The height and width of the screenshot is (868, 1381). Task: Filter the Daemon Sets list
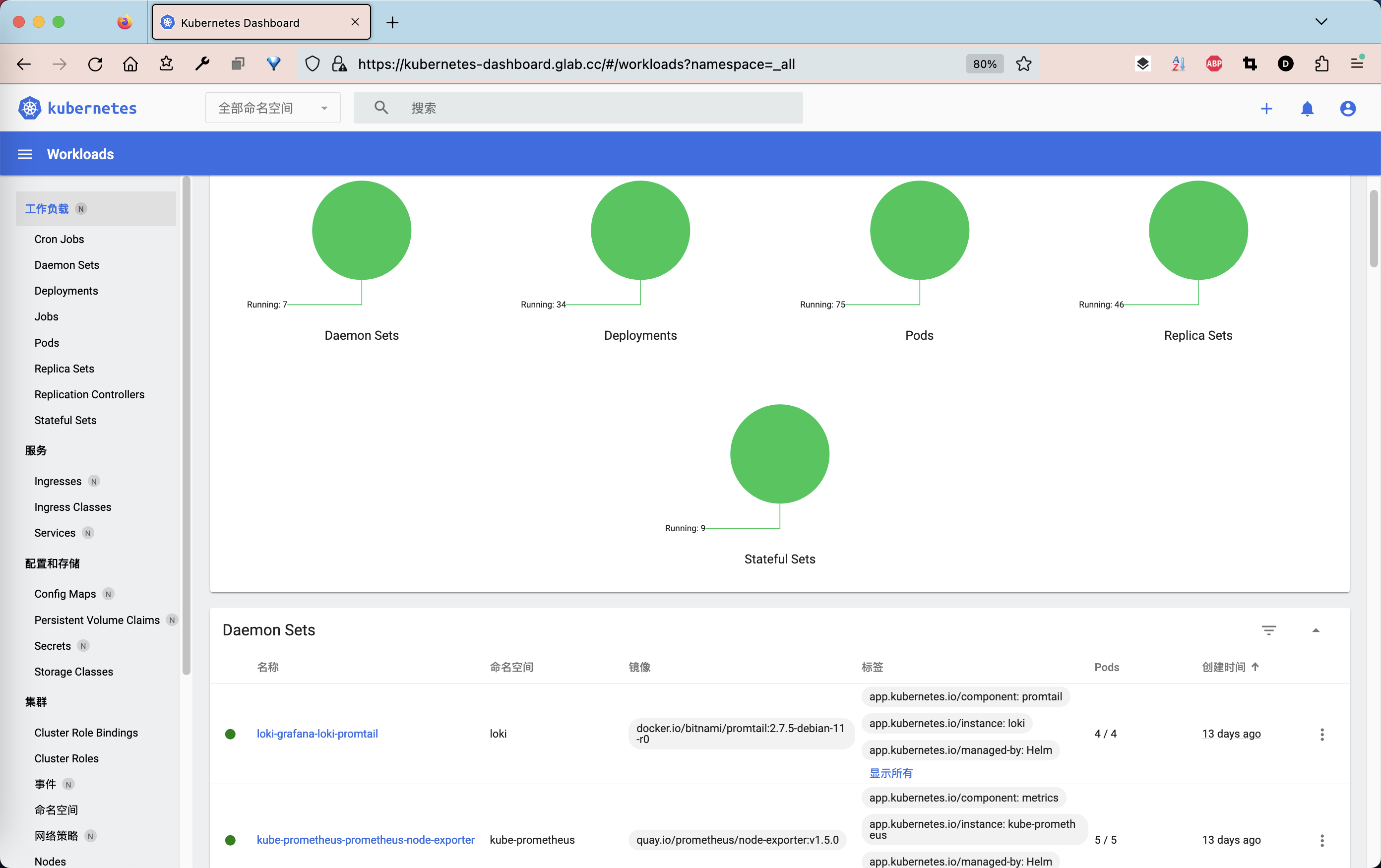[x=1268, y=630]
